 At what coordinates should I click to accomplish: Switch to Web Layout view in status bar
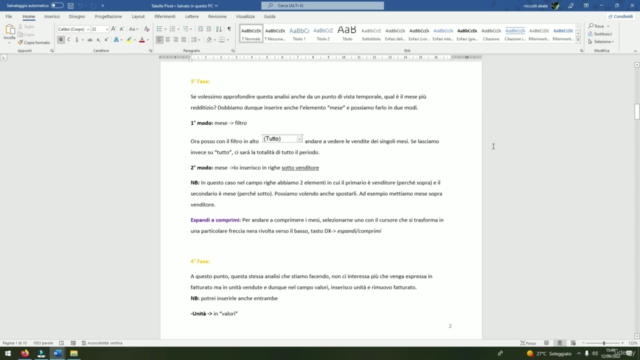(573, 343)
